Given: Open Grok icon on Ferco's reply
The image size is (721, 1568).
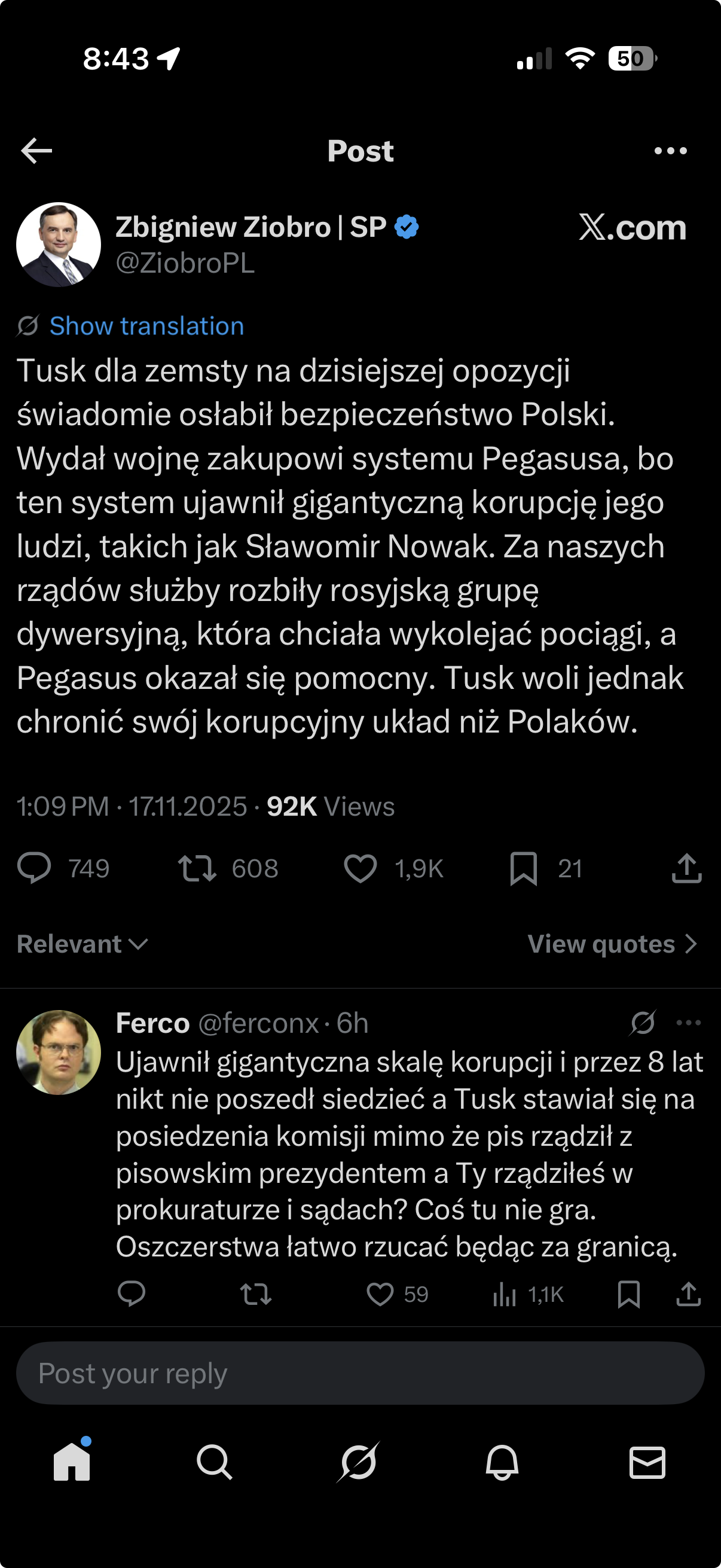Looking at the screenshot, I should 643,1023.
